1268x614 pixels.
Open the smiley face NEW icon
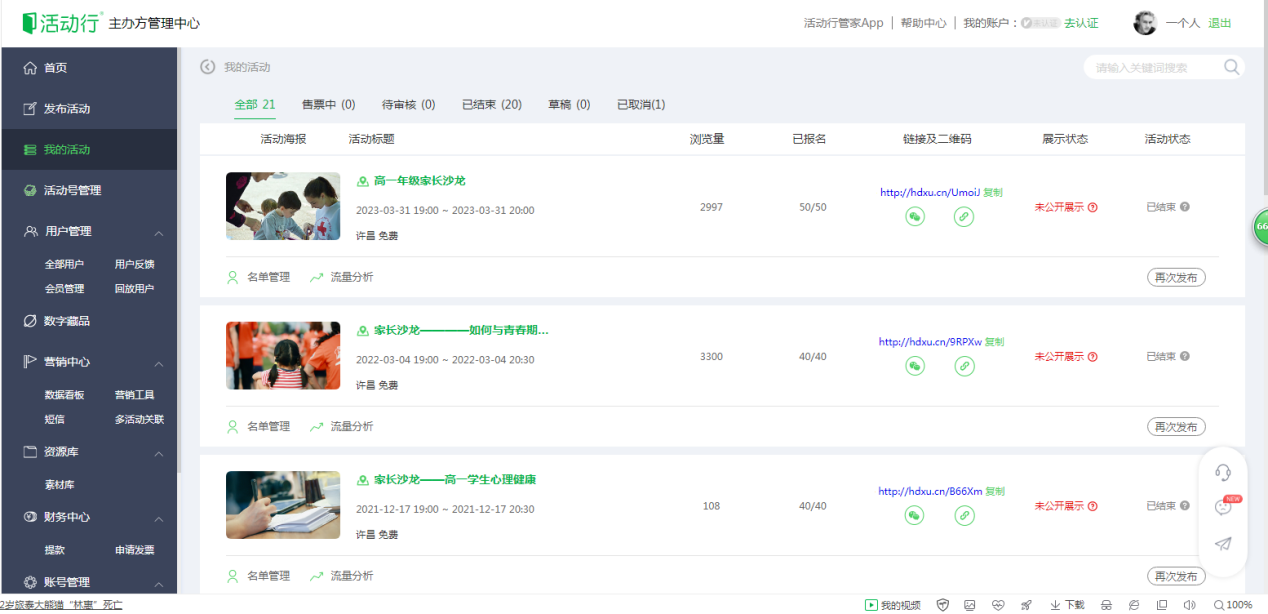tap(1222, 507)
